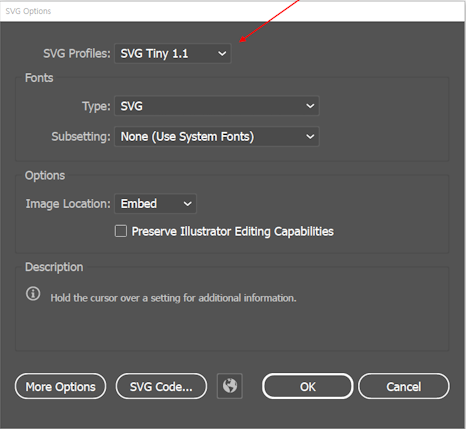Expand the Subsetting dropdown
The height and width of the screenshot is (429, 466).
tap(217, 137)
